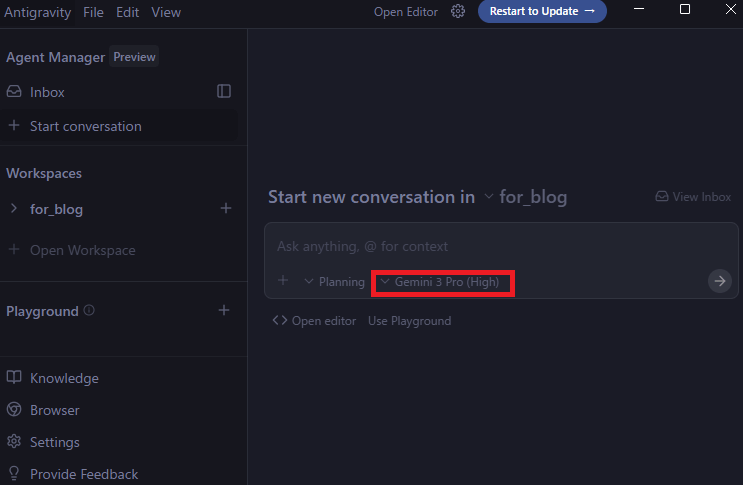Click the Open Editor link in title bar
This screenshot has height=485, width=743.
point(406,12)
